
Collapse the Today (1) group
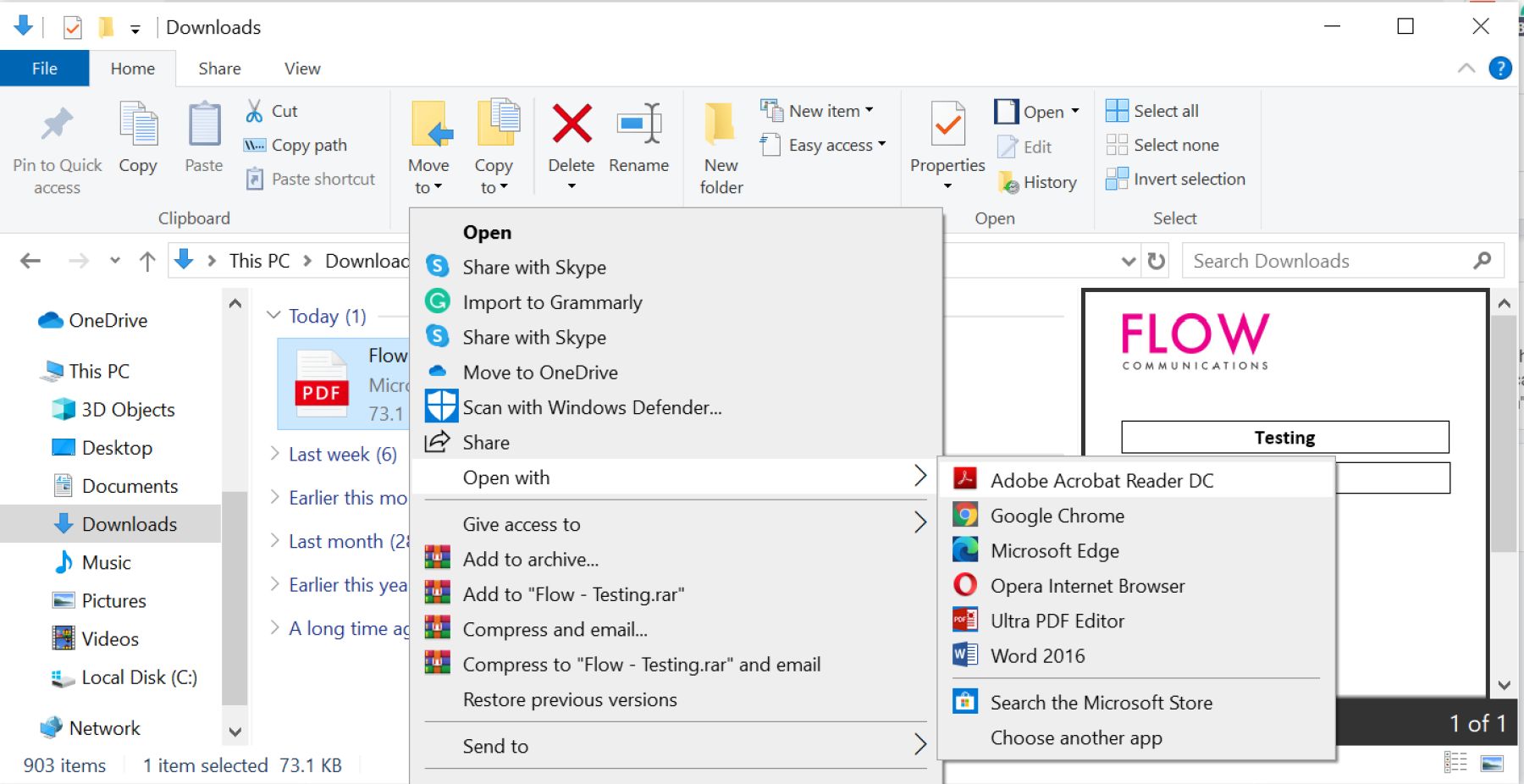click(x=273, y=315)
